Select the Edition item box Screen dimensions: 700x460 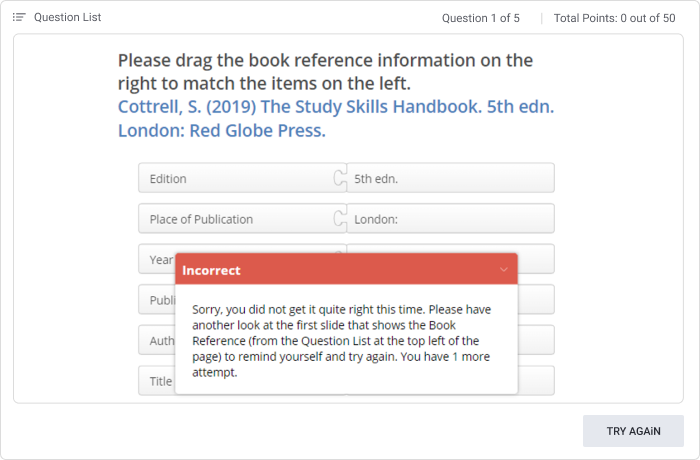click(242, 178)
